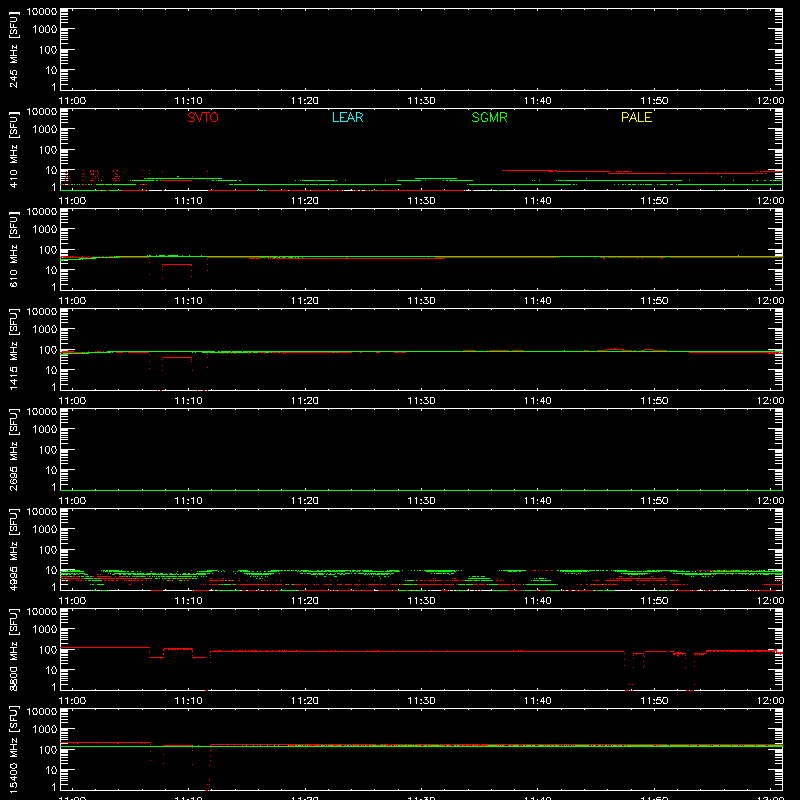800x800 pixels.
Task: Click 12:00 tick below the 4995 MHz panel
Action: point(770,601)
